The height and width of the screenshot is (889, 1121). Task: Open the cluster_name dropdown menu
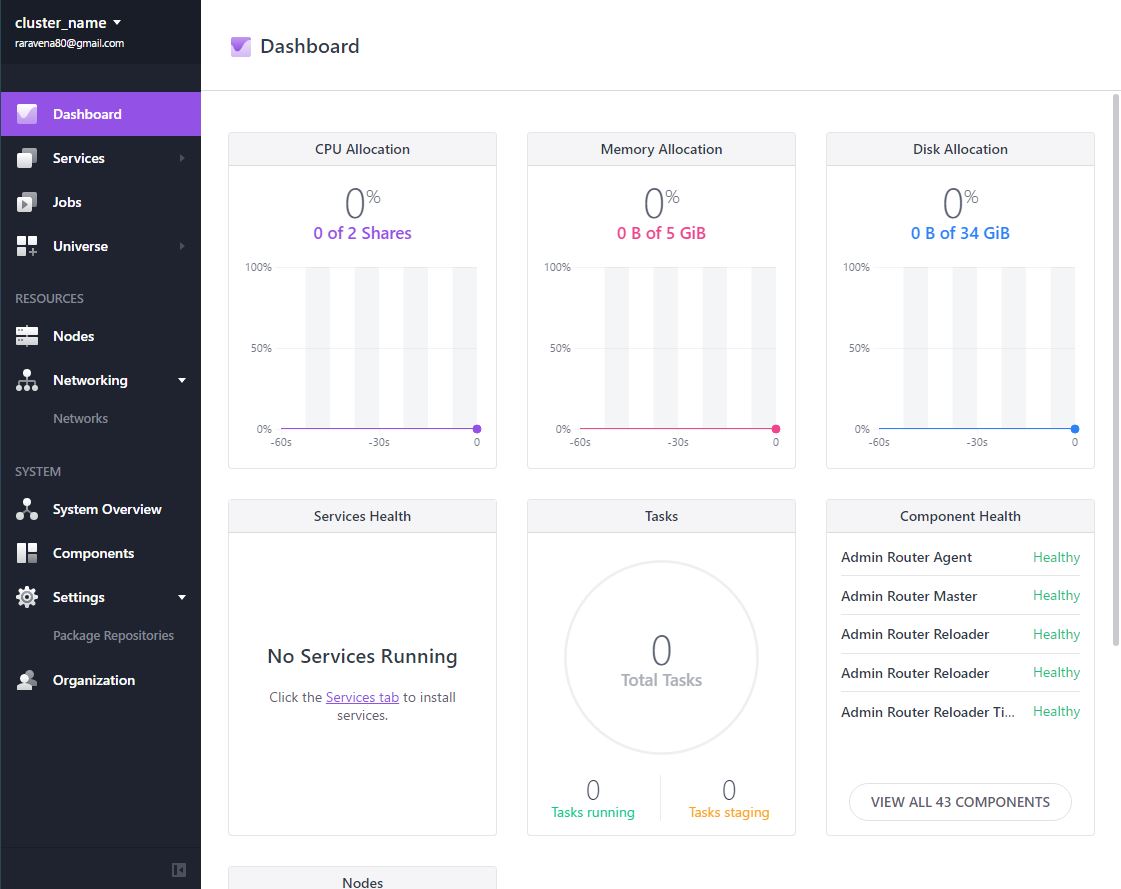click(68, 23)
